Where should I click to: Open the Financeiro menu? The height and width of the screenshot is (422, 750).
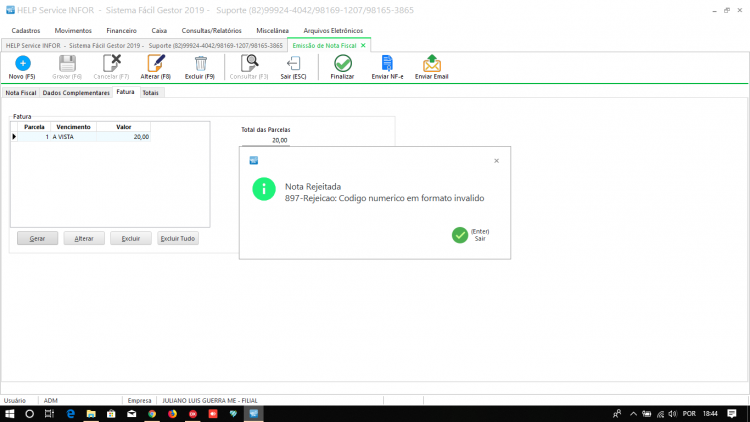[121, 31]
